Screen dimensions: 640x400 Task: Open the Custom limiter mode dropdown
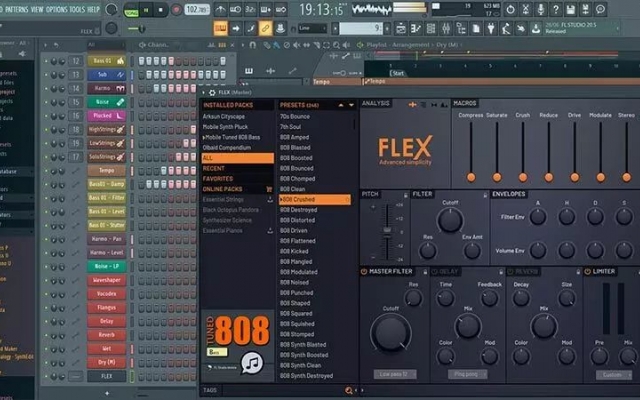[x=613, y=375]
